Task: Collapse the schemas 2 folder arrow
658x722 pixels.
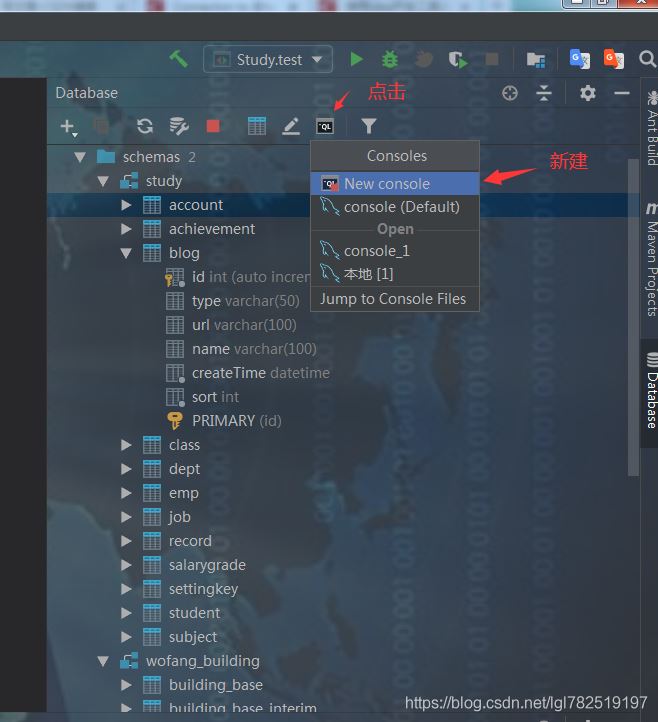Action: coord(80,157)
